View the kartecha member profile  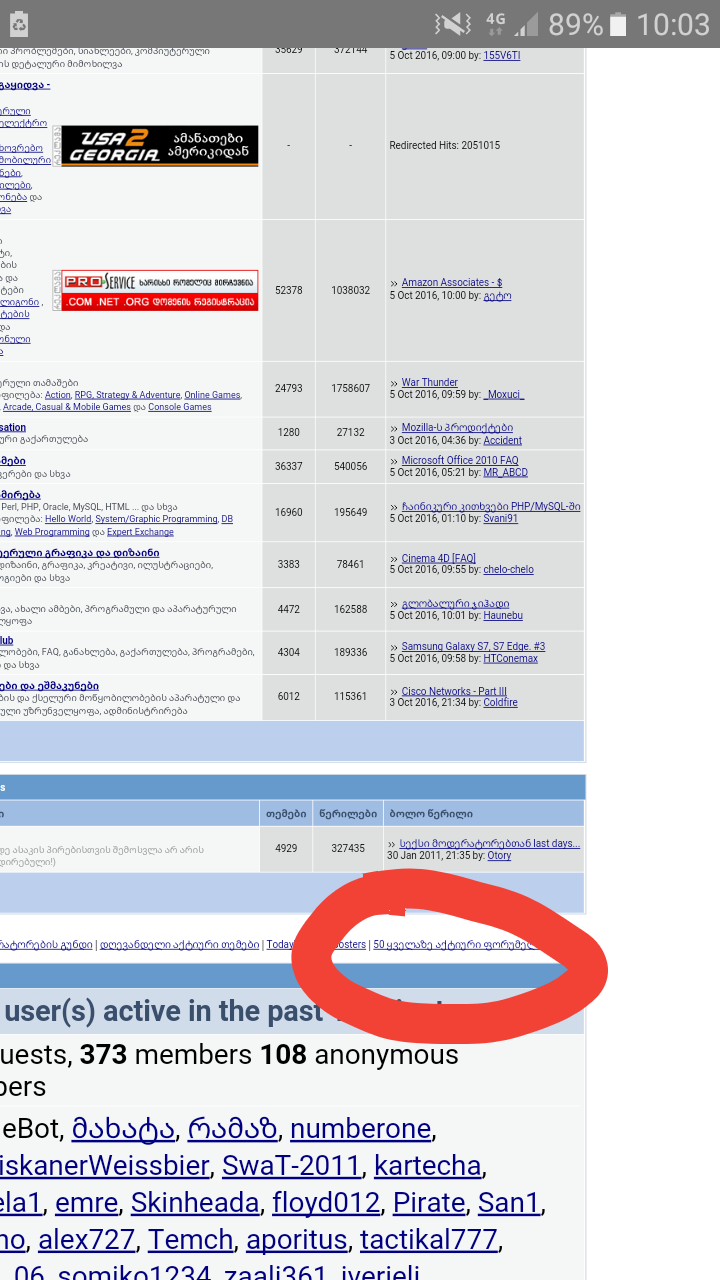(428, 1166)
